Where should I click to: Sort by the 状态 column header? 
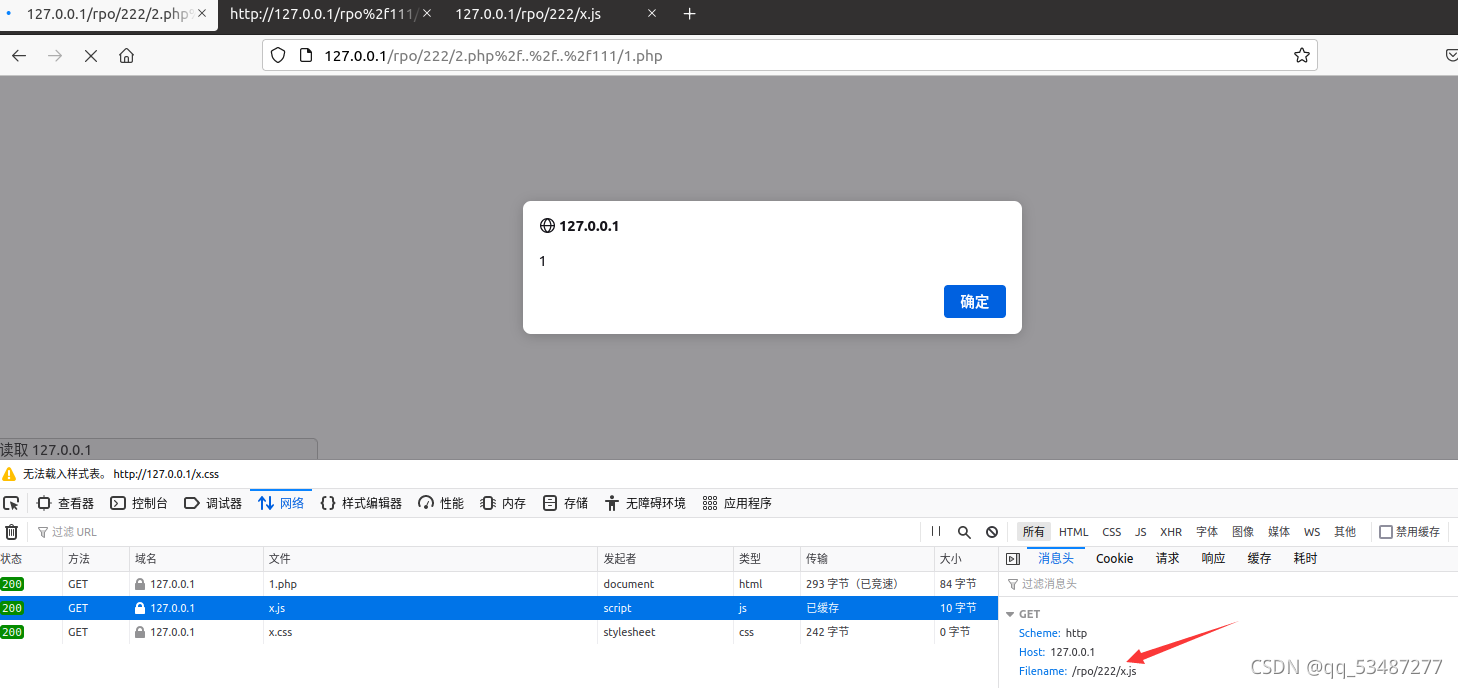coord(31,559)
